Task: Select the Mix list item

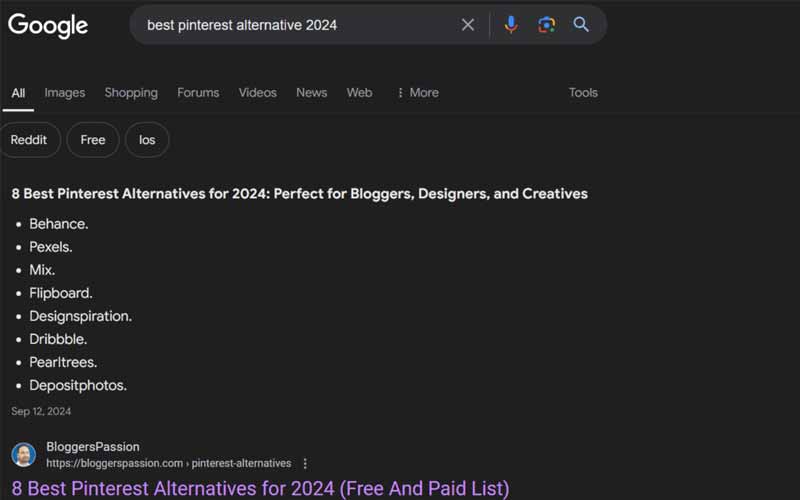Action: click(42, 270)
